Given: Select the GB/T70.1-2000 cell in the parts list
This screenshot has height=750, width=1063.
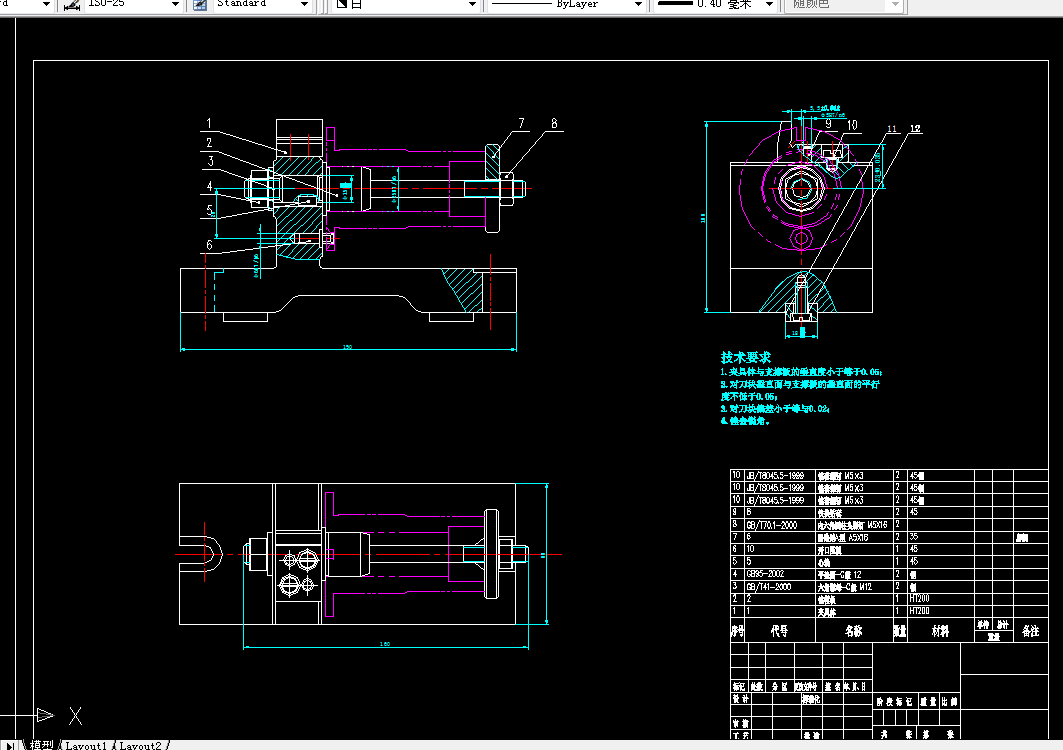Looking at the screenshot, I should tap(771, 525).
